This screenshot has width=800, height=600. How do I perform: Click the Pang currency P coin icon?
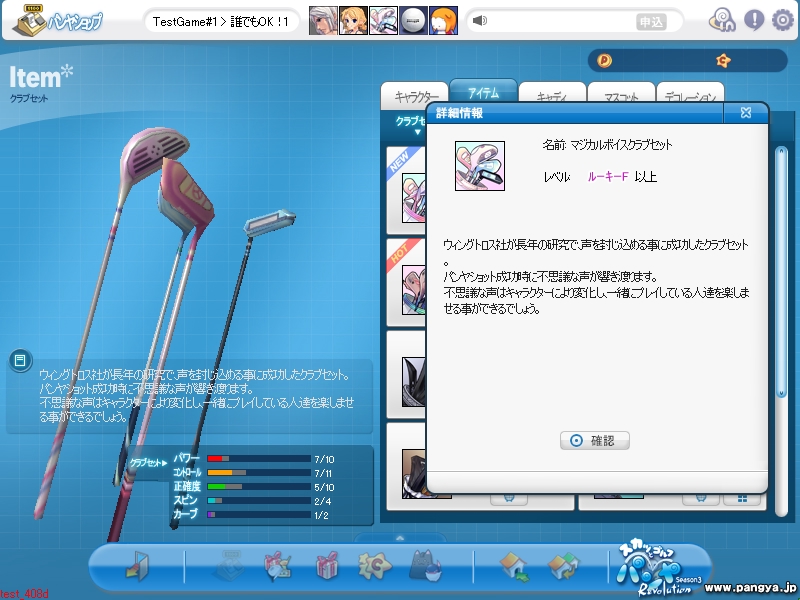click(604, 61)
